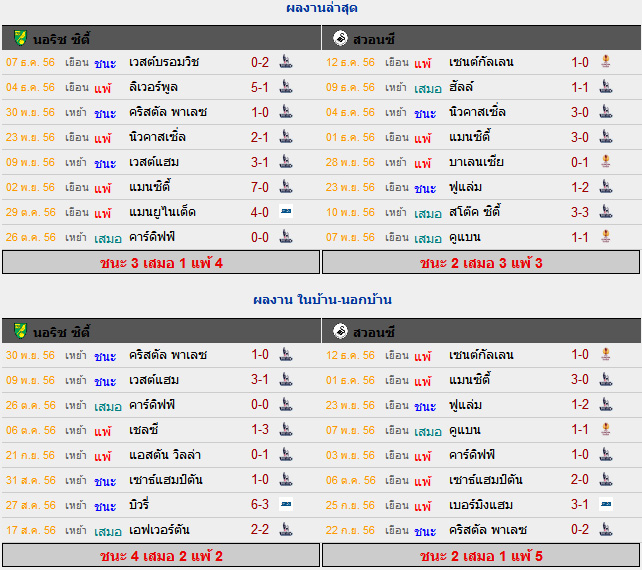Click date 06 ต.ค. 56 in เชลซี row
642x570 pixels.
click(x=30, y=430)
